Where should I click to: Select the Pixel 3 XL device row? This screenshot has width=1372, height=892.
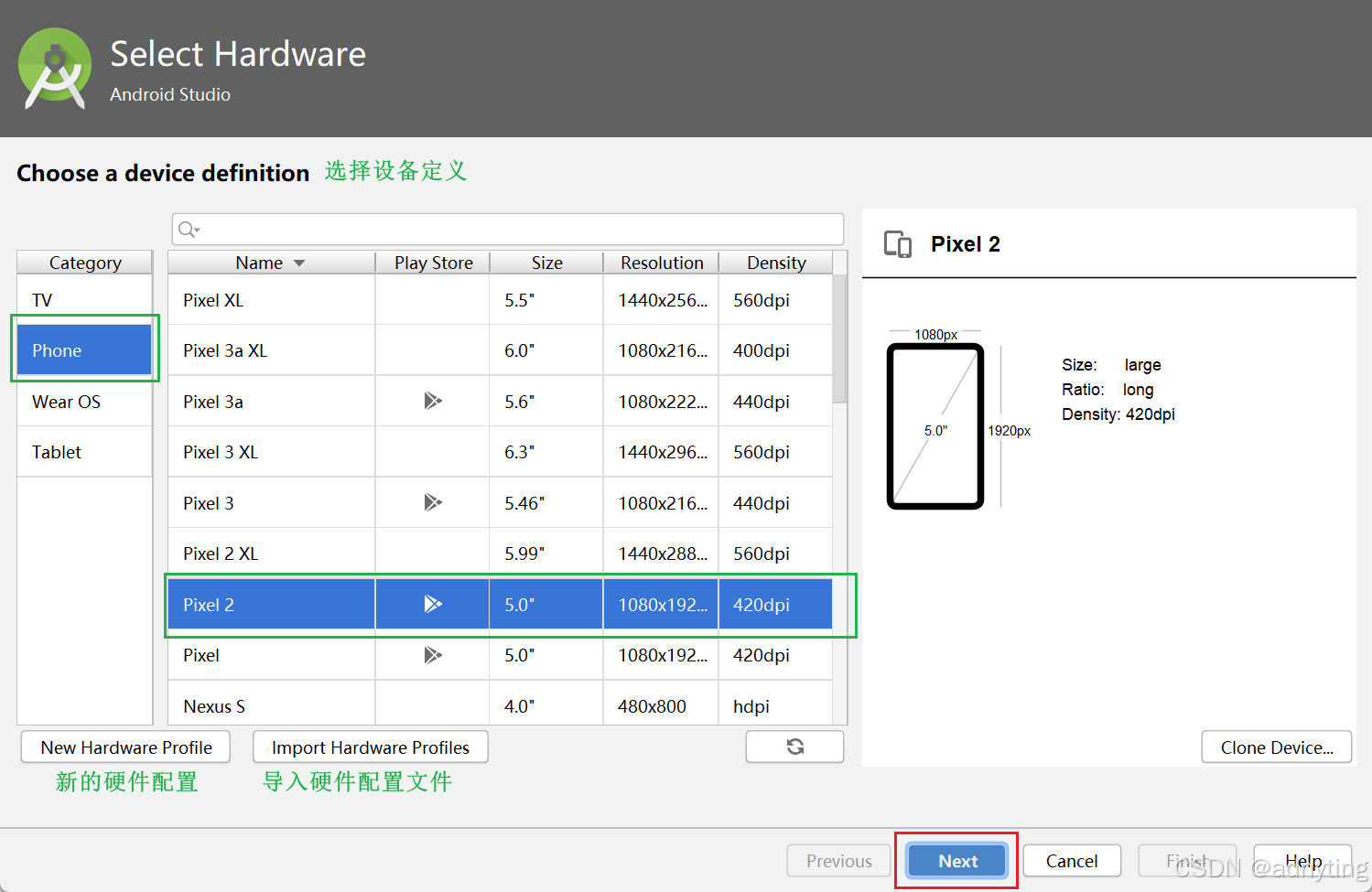coord(500,452)
